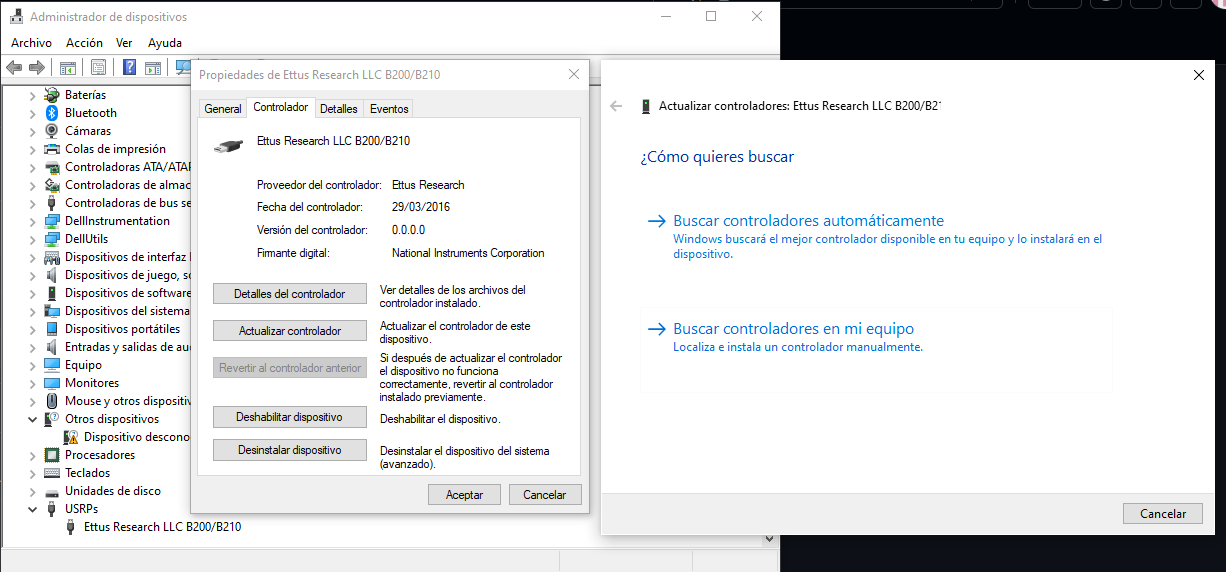Click the Procesadores chip icon

52,455
